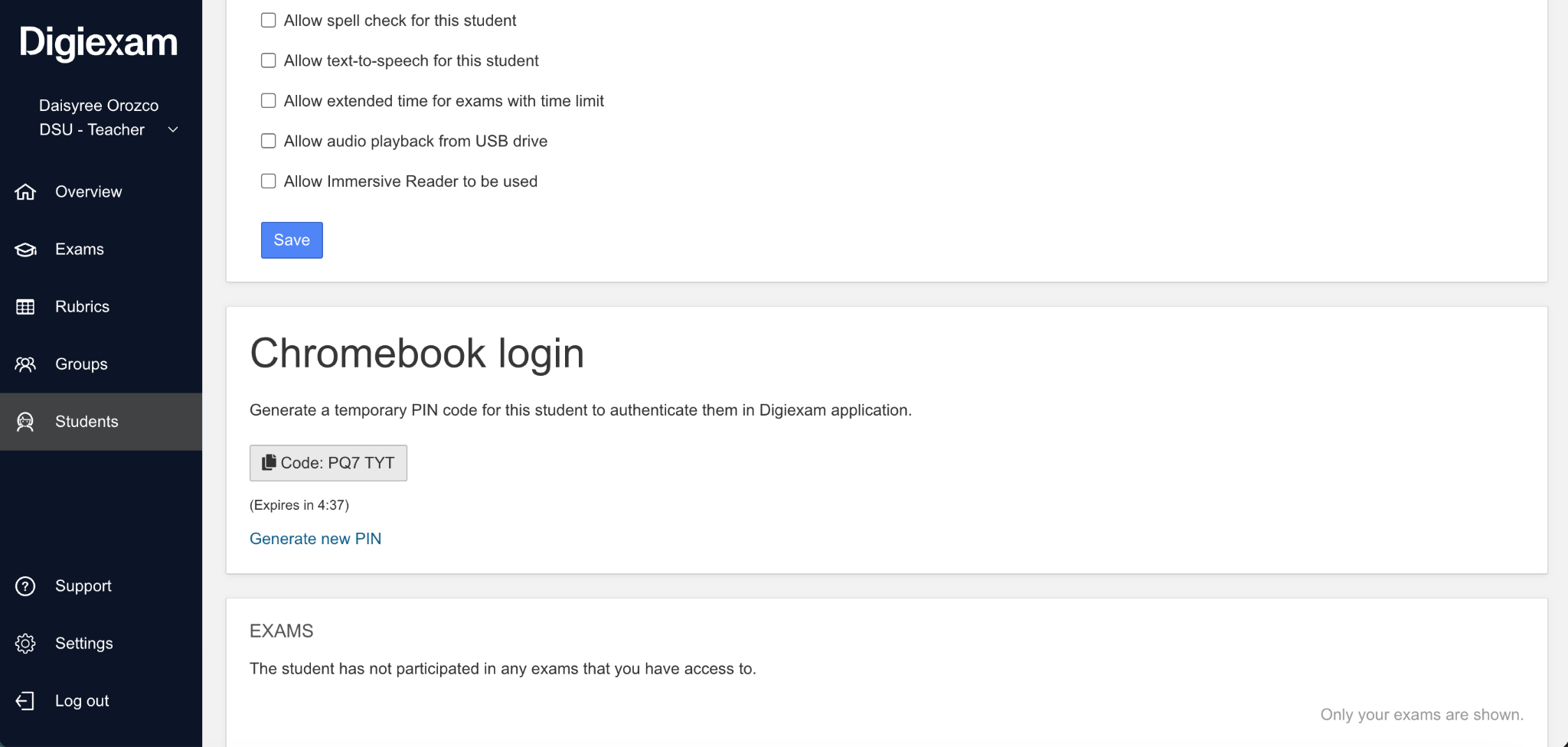The image size is (1568, 747).
Task: Click the Rubrics grid icon
Action: [x=25, y=307]
